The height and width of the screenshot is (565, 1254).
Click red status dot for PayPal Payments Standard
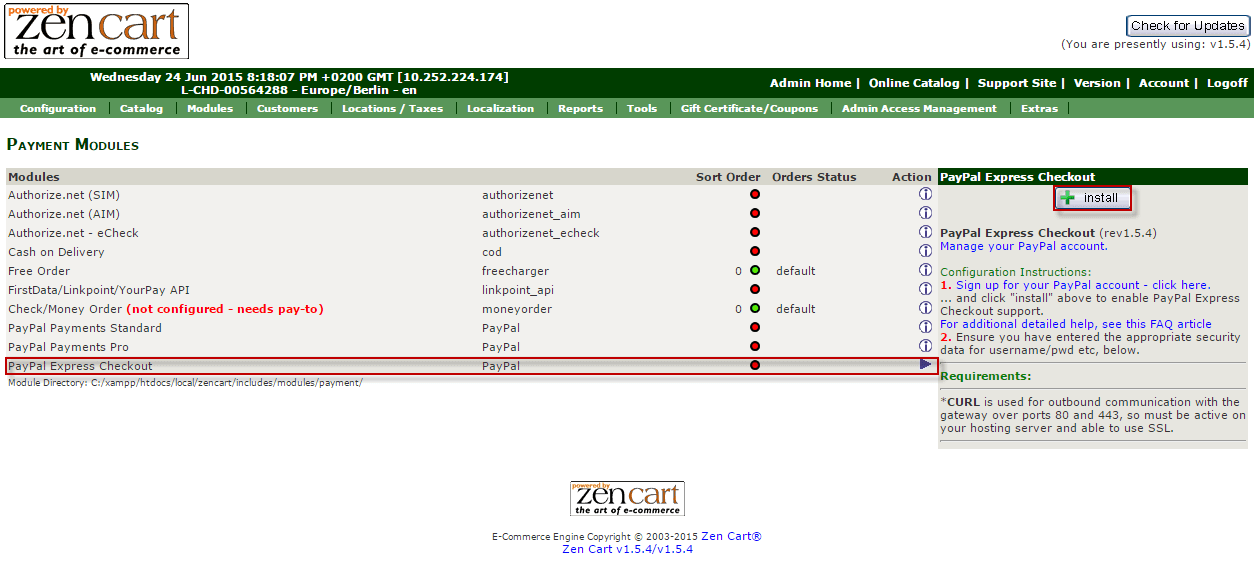(755, 328)
